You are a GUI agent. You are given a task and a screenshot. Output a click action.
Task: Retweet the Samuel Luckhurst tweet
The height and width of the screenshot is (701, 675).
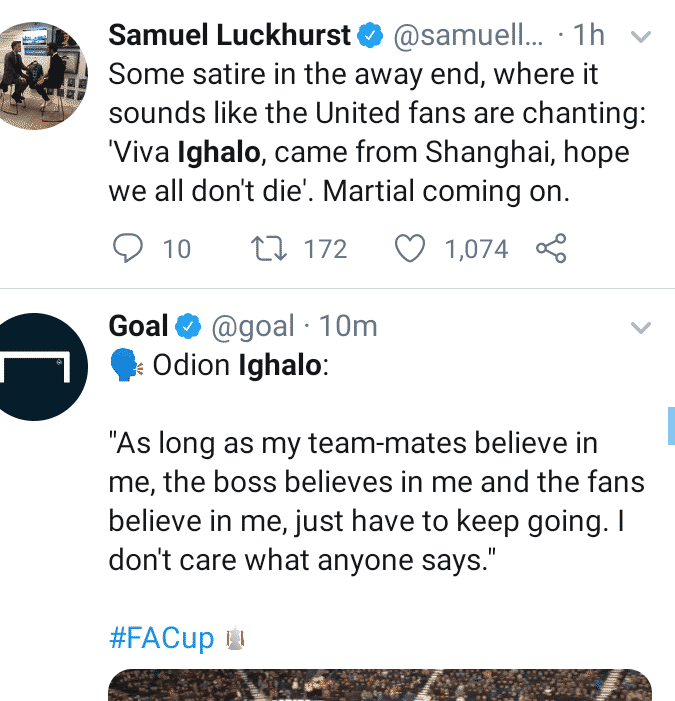(x=270, y=247)
